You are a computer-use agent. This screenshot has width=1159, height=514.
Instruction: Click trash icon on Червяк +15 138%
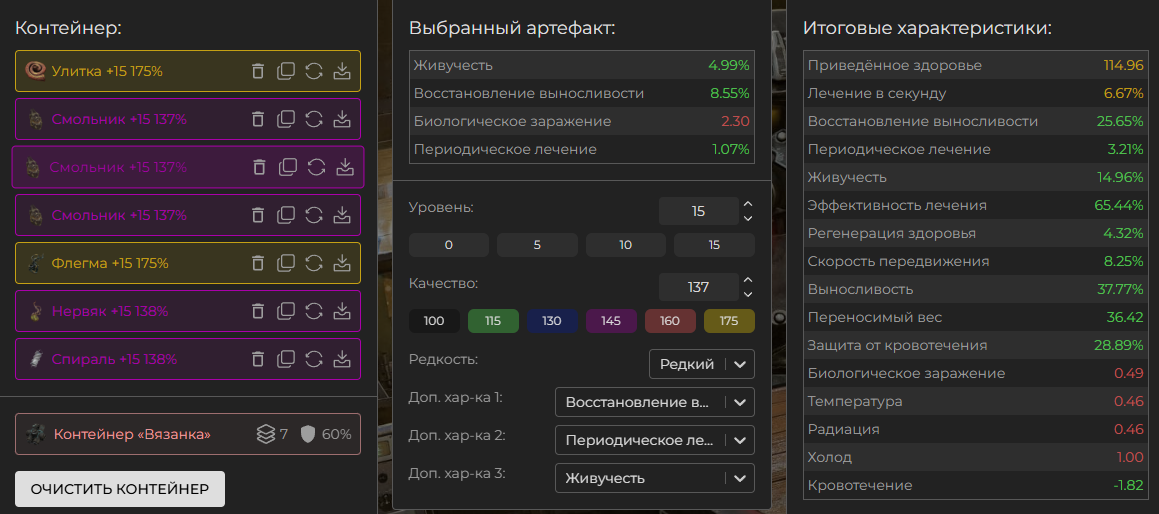(x=258, y=311)
